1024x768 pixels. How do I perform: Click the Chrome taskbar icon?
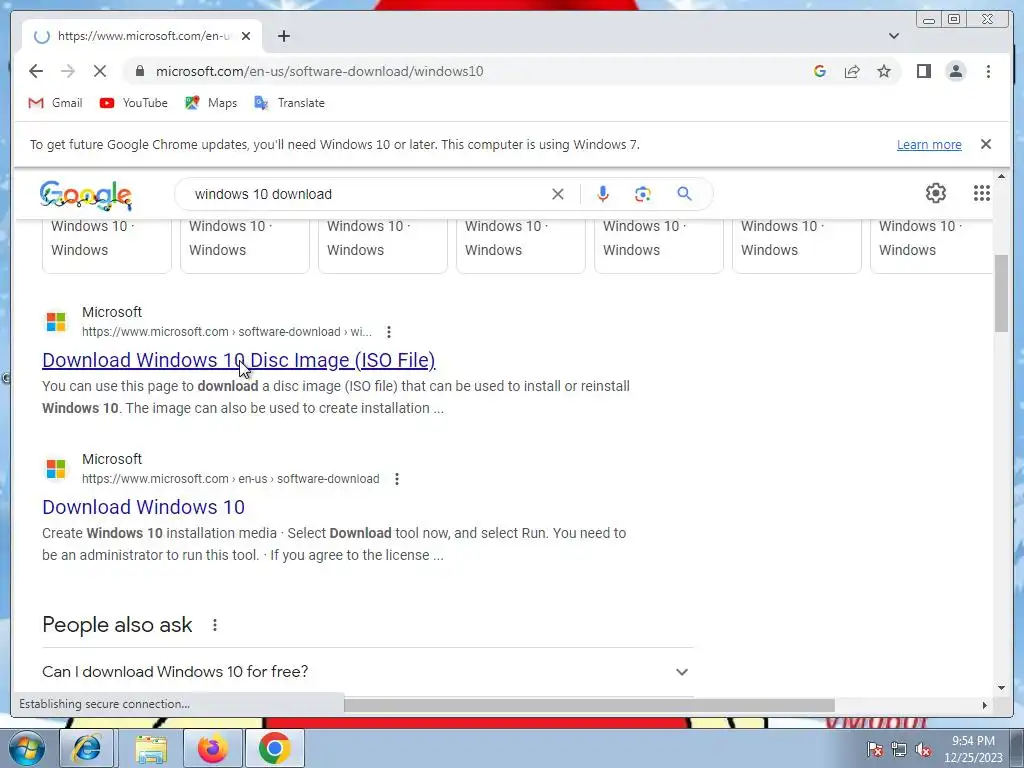(274, 748)
